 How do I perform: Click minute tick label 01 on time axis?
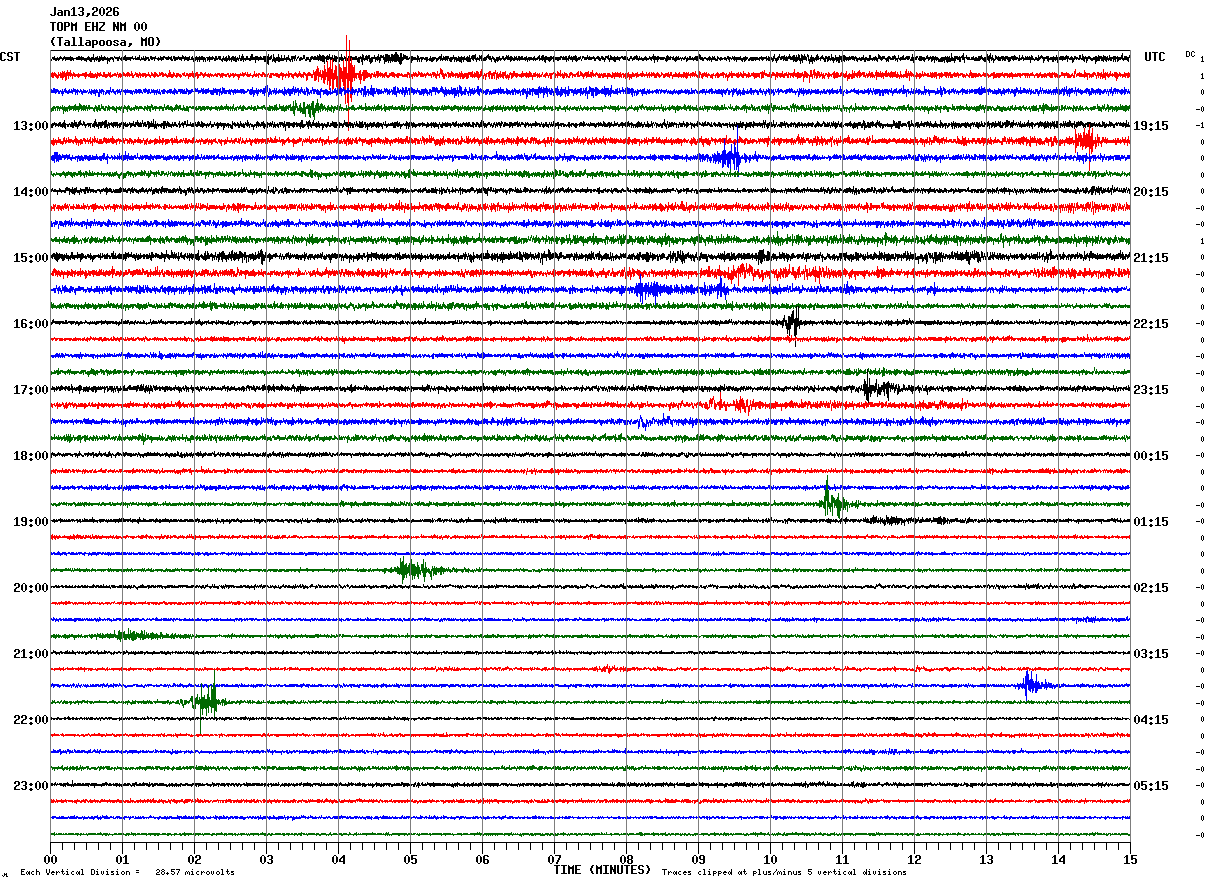coord(122,860)
